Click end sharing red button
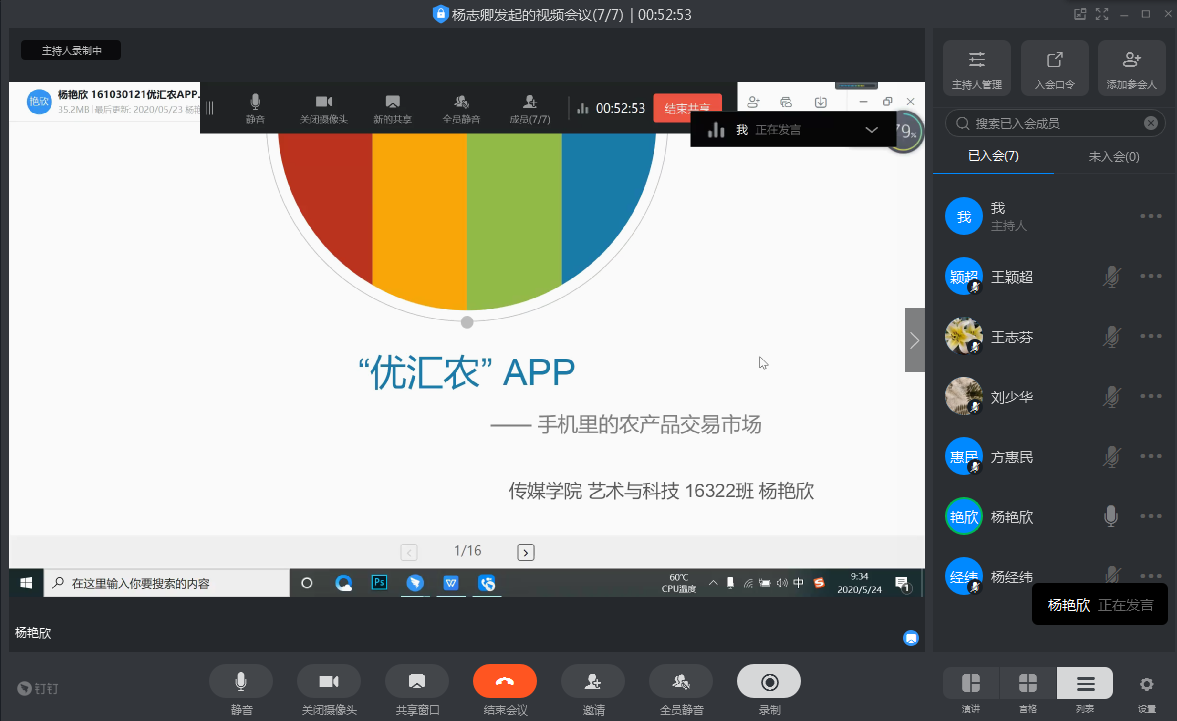1177x721 pixels. point(688,108)
